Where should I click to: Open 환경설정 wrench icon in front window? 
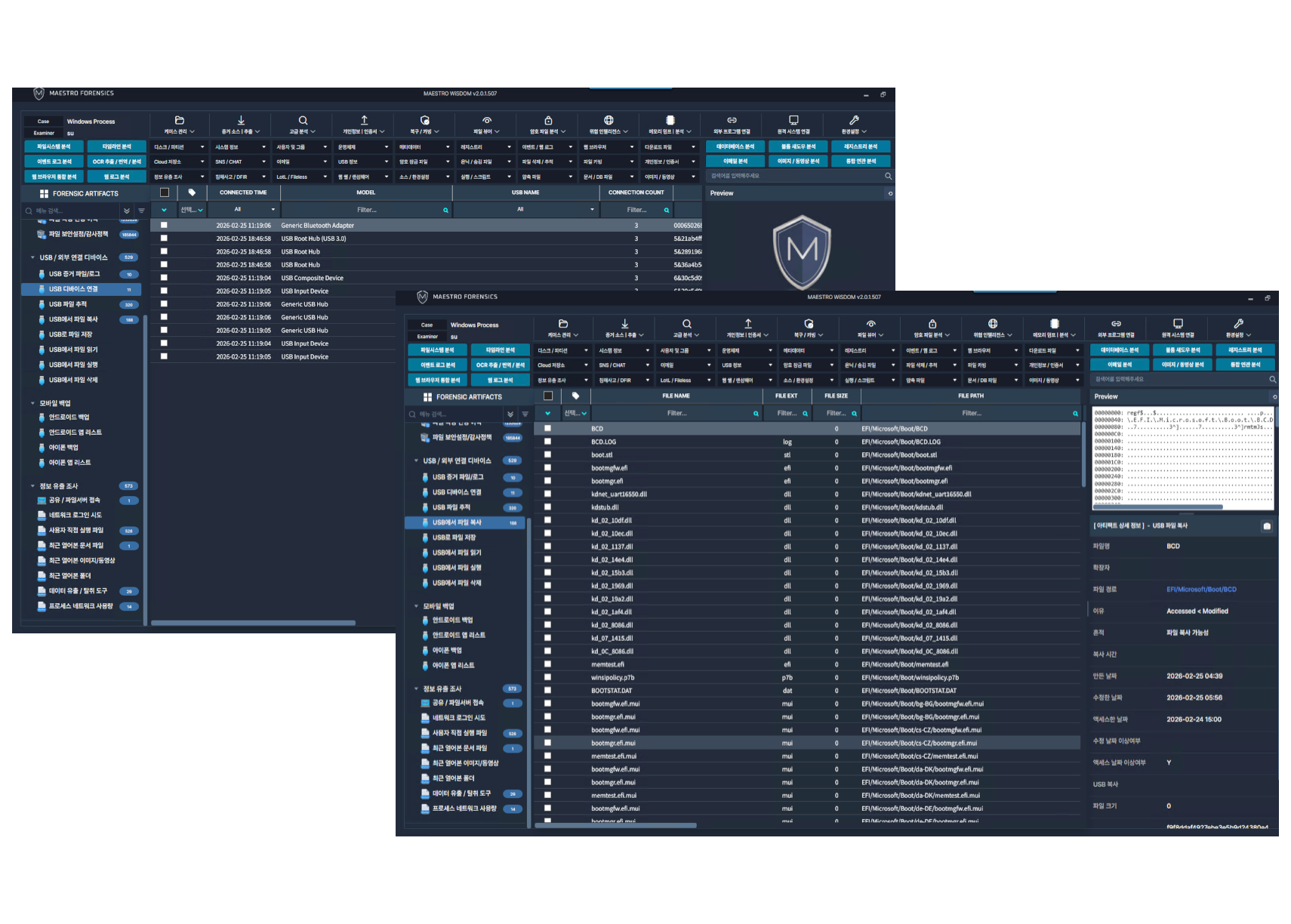point(1238,324)
